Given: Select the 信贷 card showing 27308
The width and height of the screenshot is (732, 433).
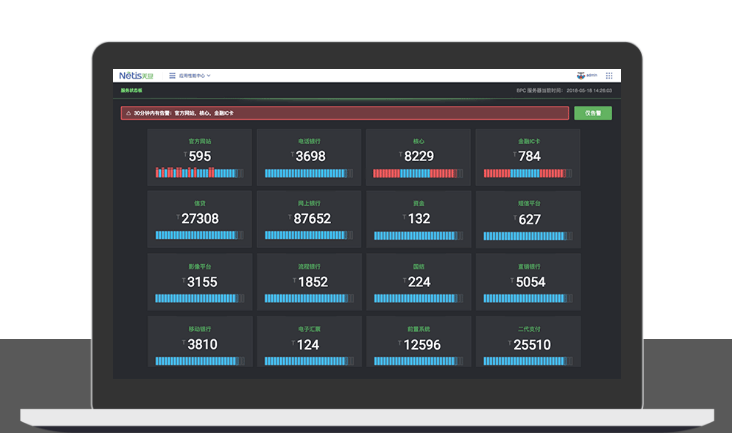Looking at the screenshot, I should click(x=200, y=218).
